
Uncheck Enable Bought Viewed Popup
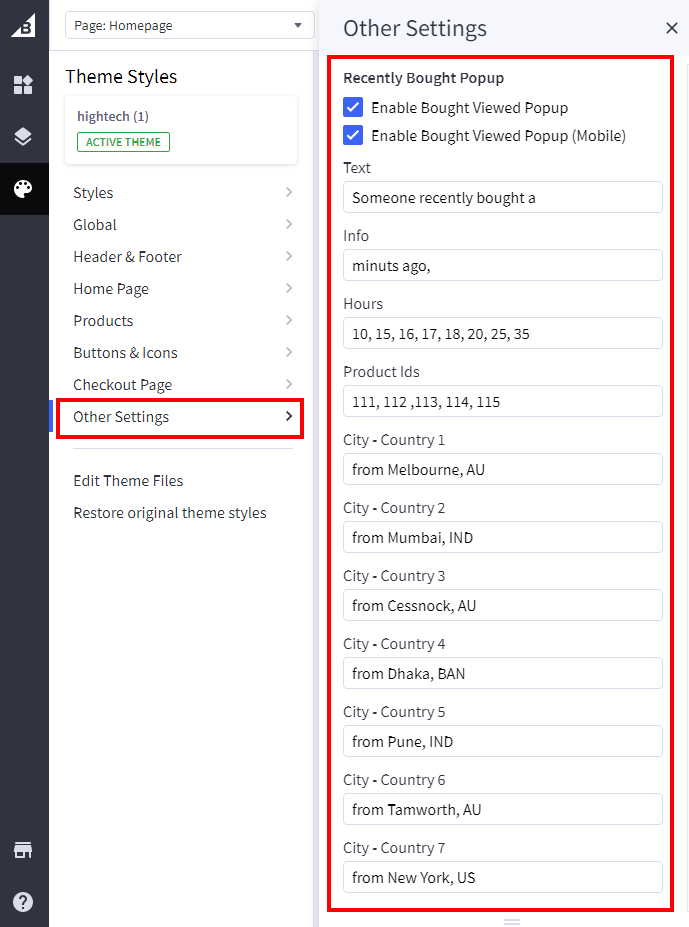353,108
